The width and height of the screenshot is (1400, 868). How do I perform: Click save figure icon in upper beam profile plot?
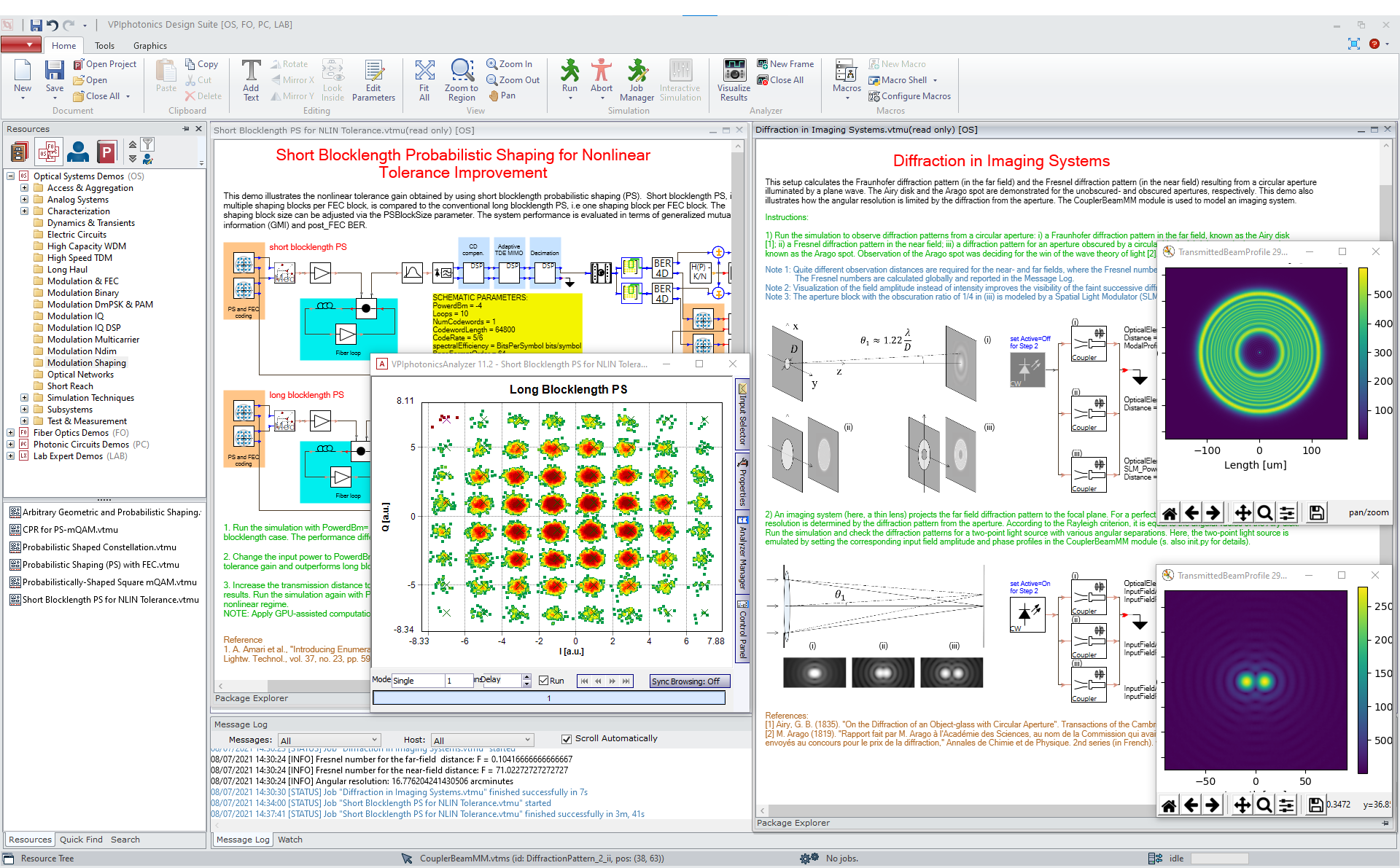tap(1316, 513)
